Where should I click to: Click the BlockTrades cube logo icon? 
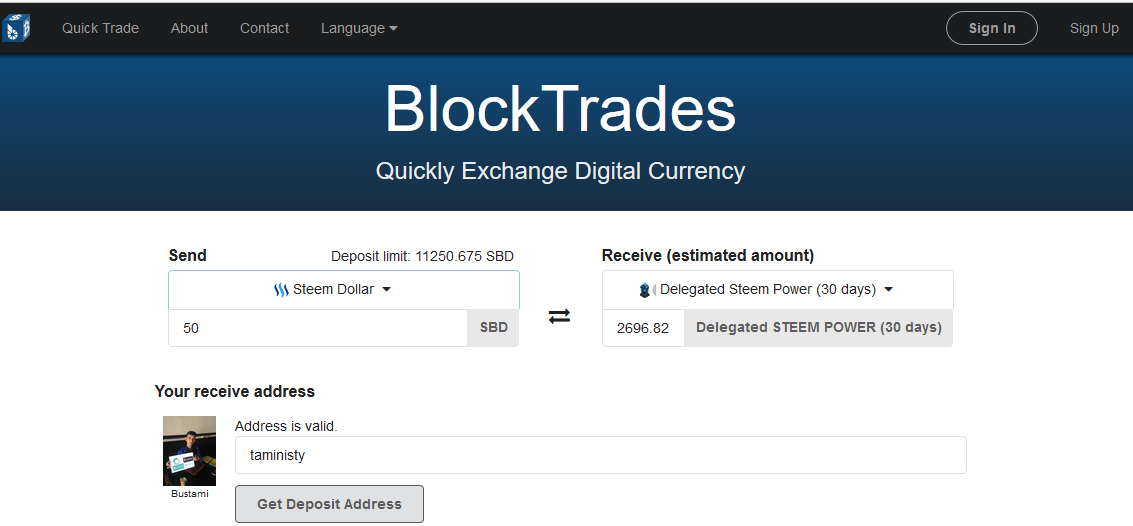[x=16, y=28]
